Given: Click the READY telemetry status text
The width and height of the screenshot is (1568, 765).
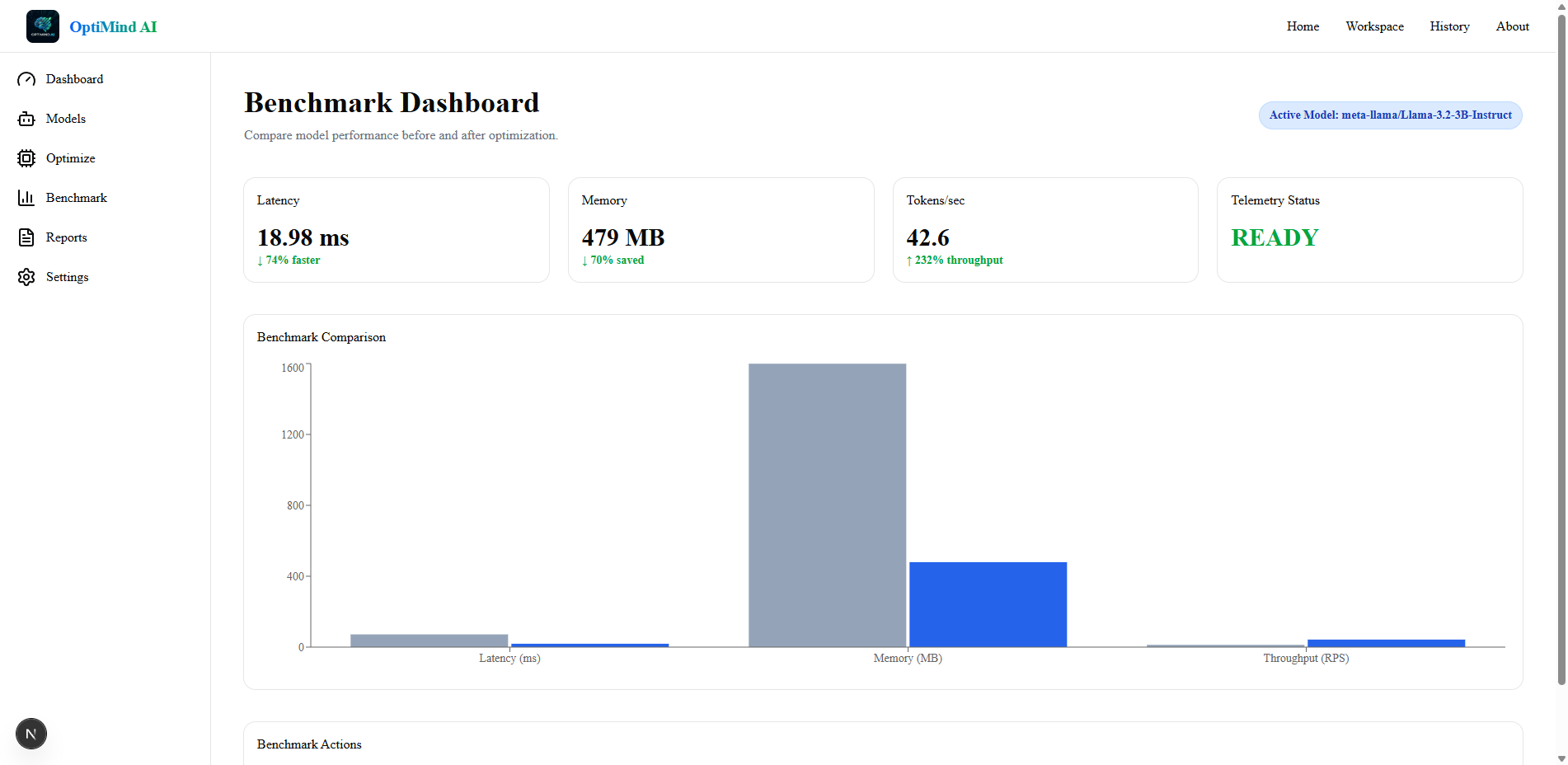Looking at the screenshot, I should pos(1275,237).
